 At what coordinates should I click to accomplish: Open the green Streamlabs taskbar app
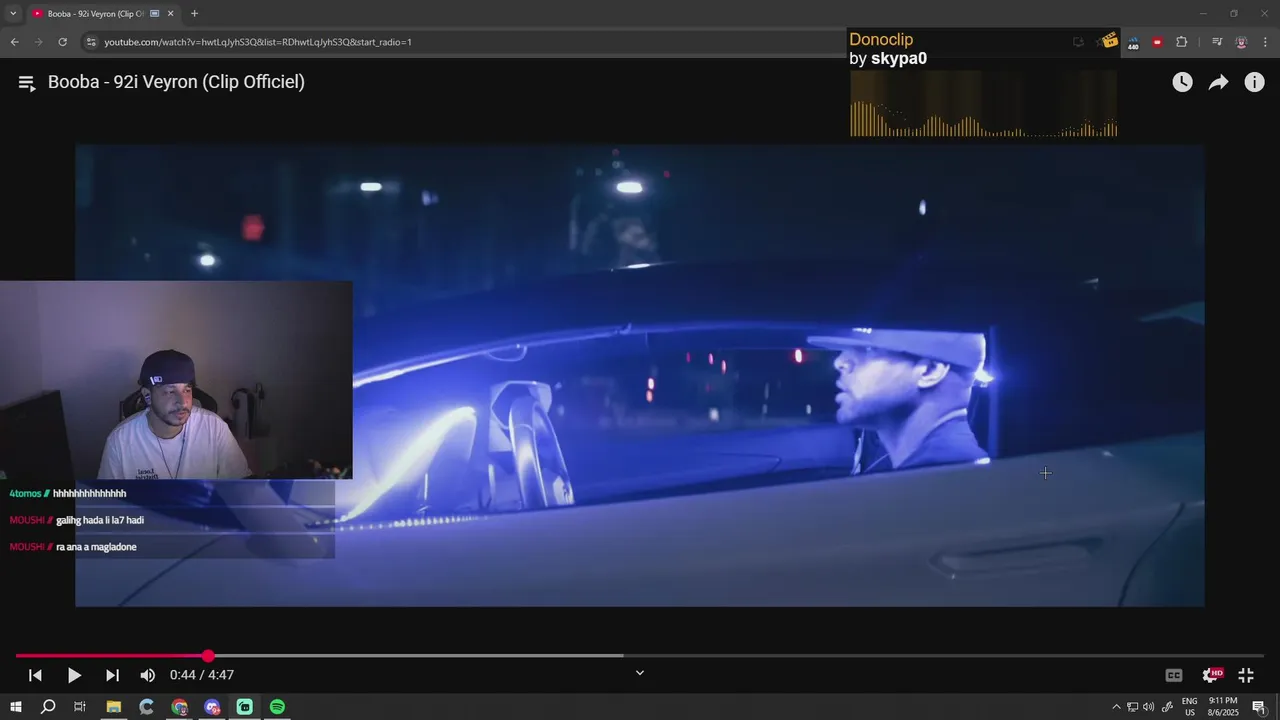(244, 707)
